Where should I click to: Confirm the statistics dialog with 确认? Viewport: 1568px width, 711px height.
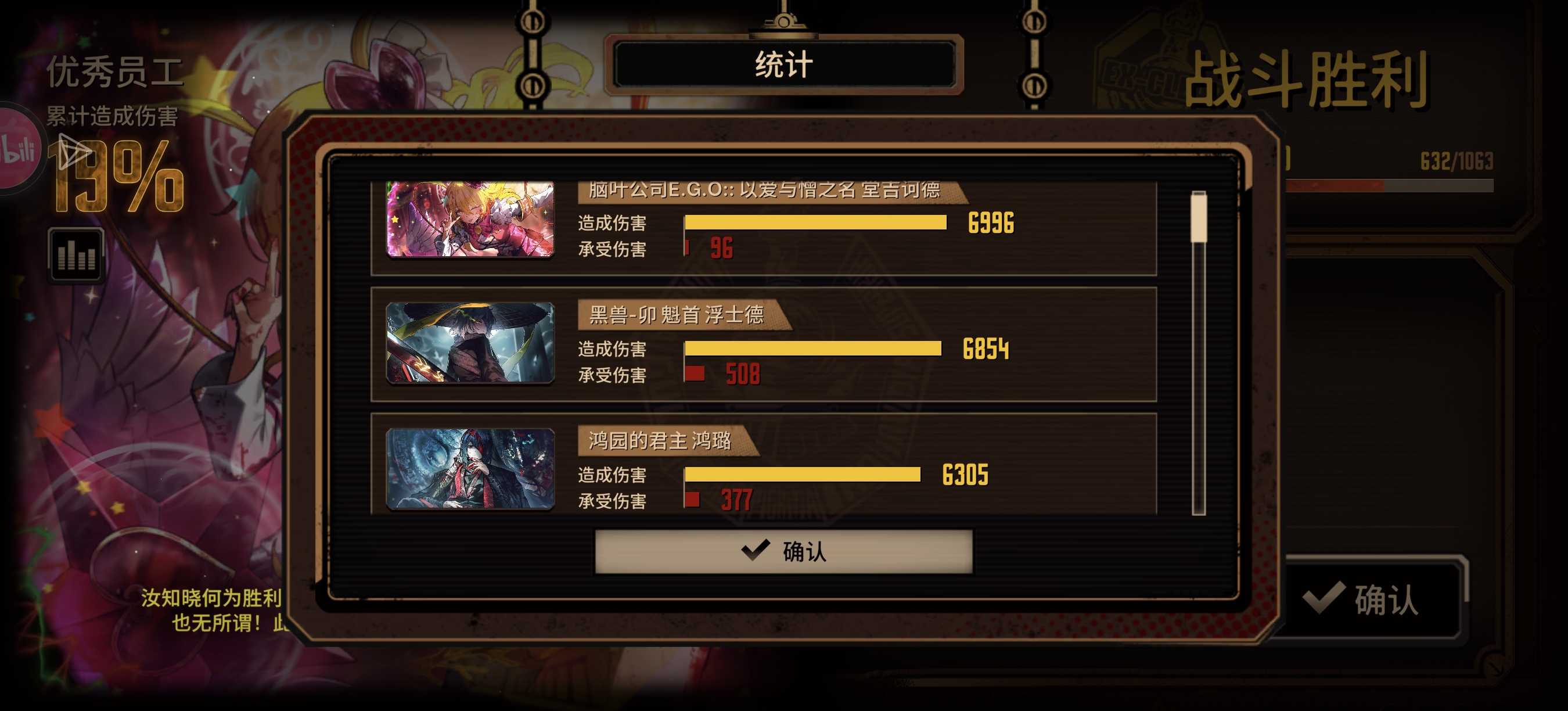783,551
